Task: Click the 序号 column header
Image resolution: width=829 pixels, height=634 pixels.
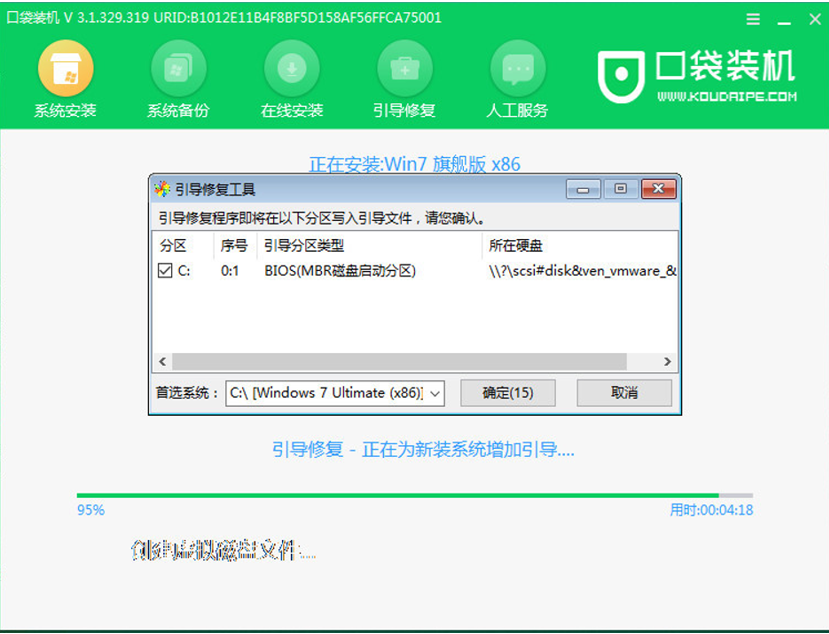Action: tap(232, 246)
